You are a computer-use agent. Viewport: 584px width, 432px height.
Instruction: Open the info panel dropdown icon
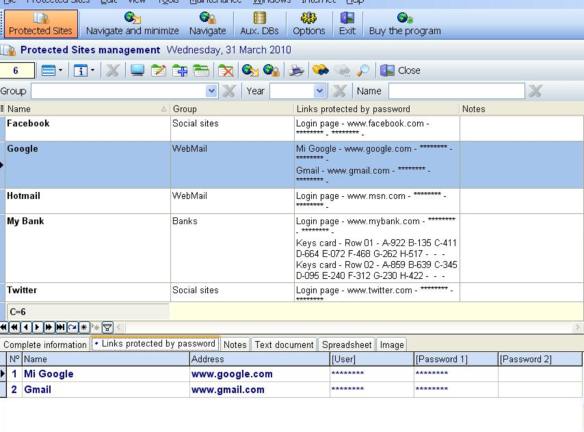pyautogui.click(x=84, y=70)
